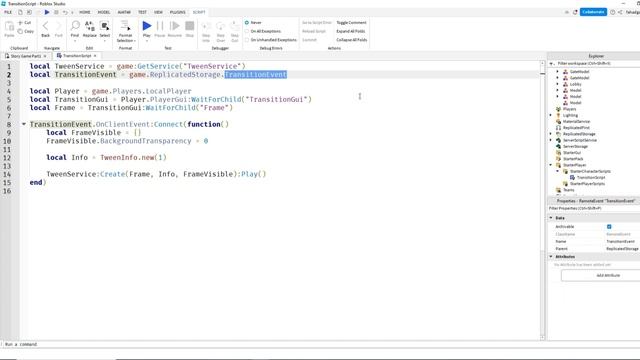Close the TransitionScript document tab

pos(95,56)
